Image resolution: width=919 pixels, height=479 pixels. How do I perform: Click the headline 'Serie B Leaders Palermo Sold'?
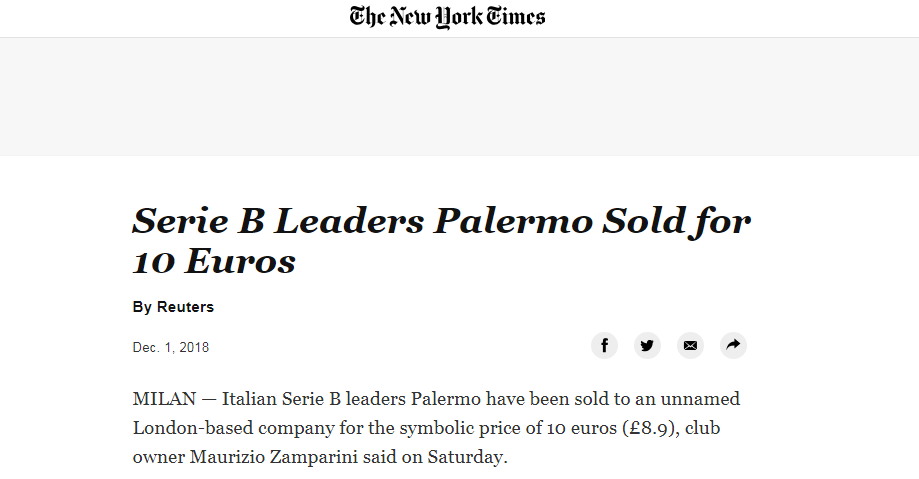click(x=441, y=221)
